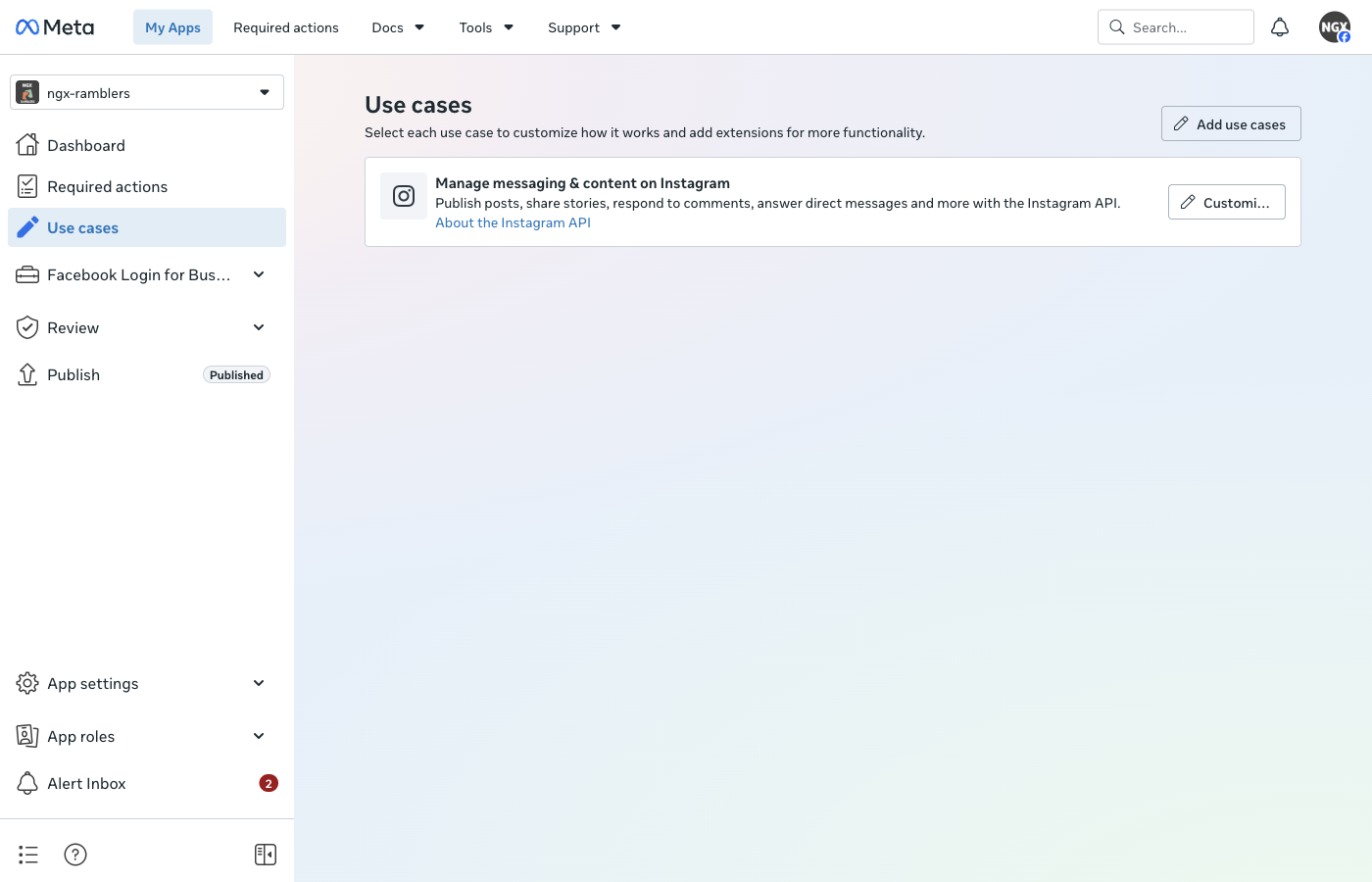The height and width of the screenshot is (882, 1372).
Task: Click the Required actions checklist icon in sidebar
Action: pyautogui.click(x=27, y=186)
